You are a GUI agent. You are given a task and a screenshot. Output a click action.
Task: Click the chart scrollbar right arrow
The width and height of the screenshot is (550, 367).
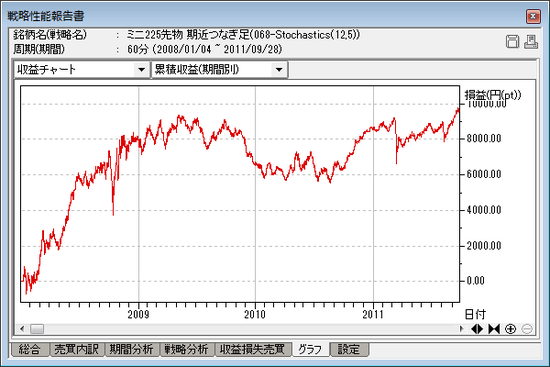(461, 329)
